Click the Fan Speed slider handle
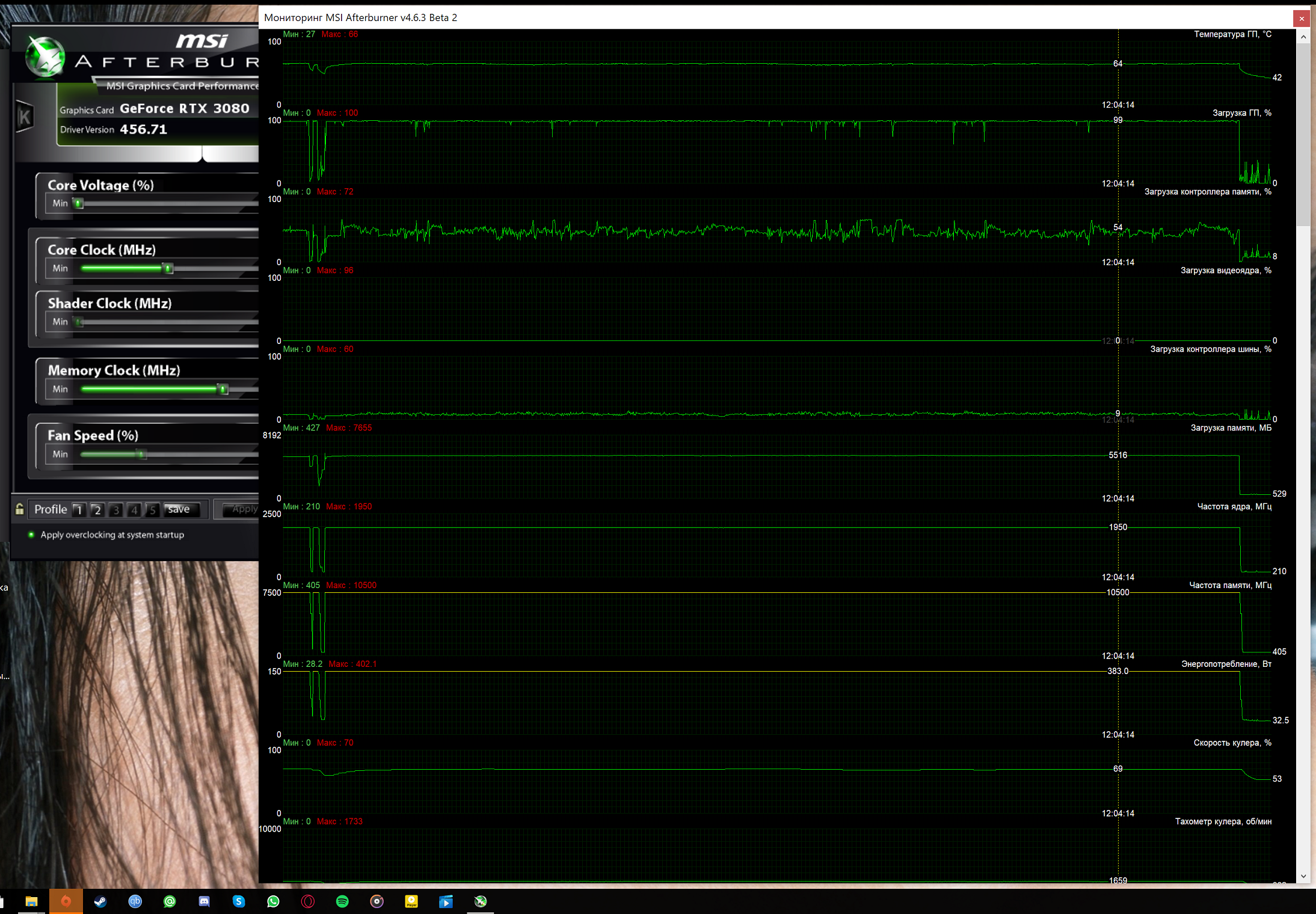1316x914 pixels. click(x=142, y=454)
